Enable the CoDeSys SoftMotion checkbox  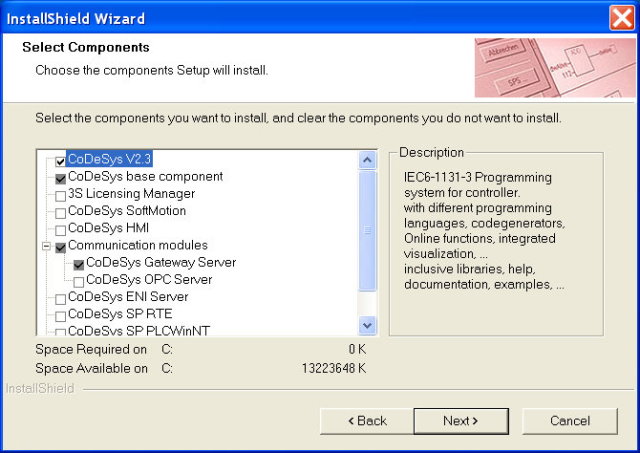[x=61, y=212]
